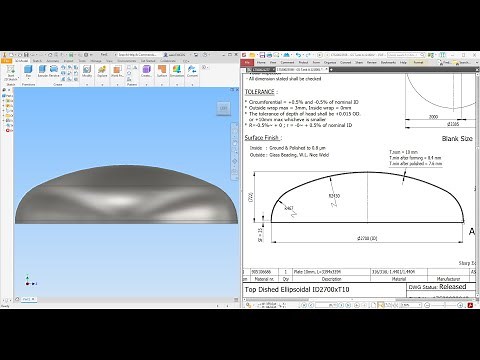Open Home tab in PDF viewer
Image resolution: width=480 pixels, height=360 pixels.
(261, 62)
